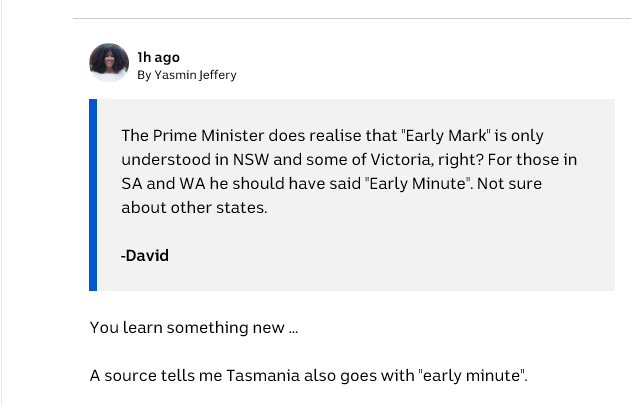This screenshot has height=405, width=637.
Task: Select the "-David" signature
Action: tap(145, 256)
